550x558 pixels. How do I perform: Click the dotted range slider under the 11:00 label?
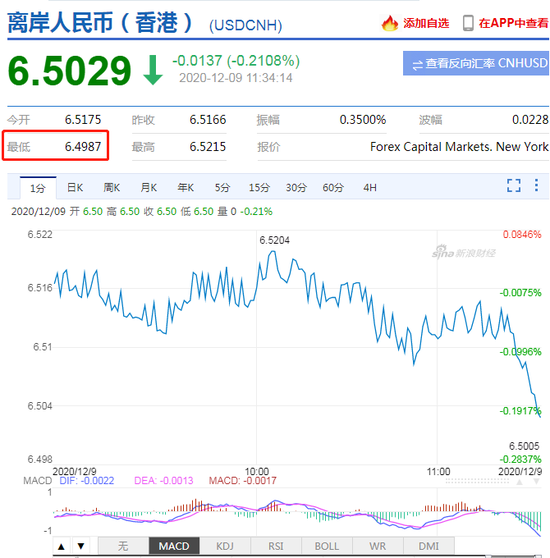pos(477,481)
